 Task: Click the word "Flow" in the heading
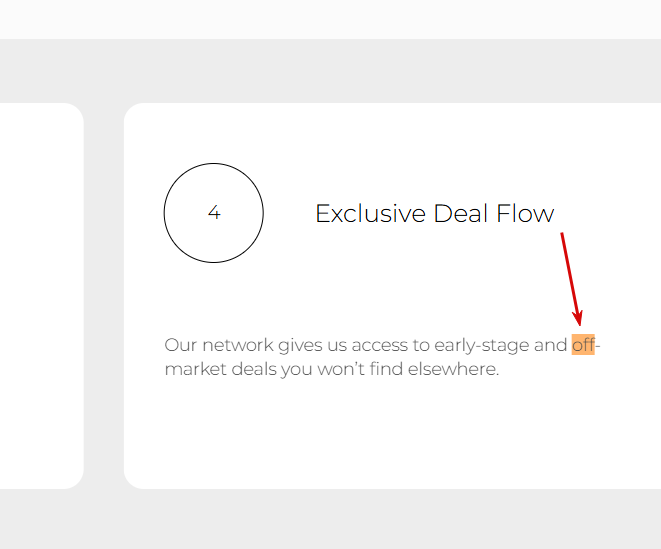point(525,213)
